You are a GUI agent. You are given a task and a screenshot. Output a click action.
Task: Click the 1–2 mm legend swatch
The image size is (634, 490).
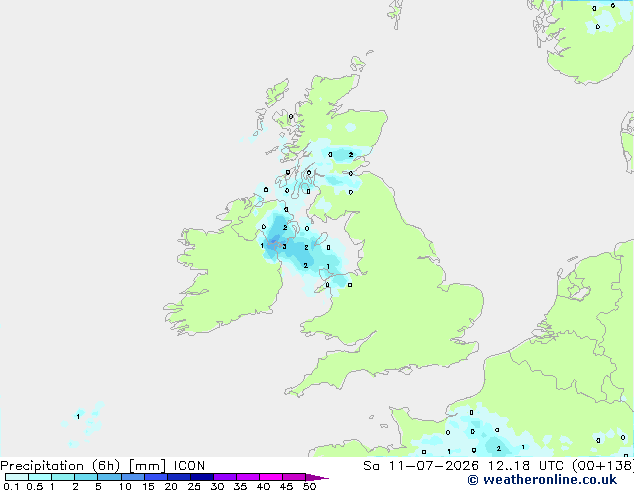(63, 477)
